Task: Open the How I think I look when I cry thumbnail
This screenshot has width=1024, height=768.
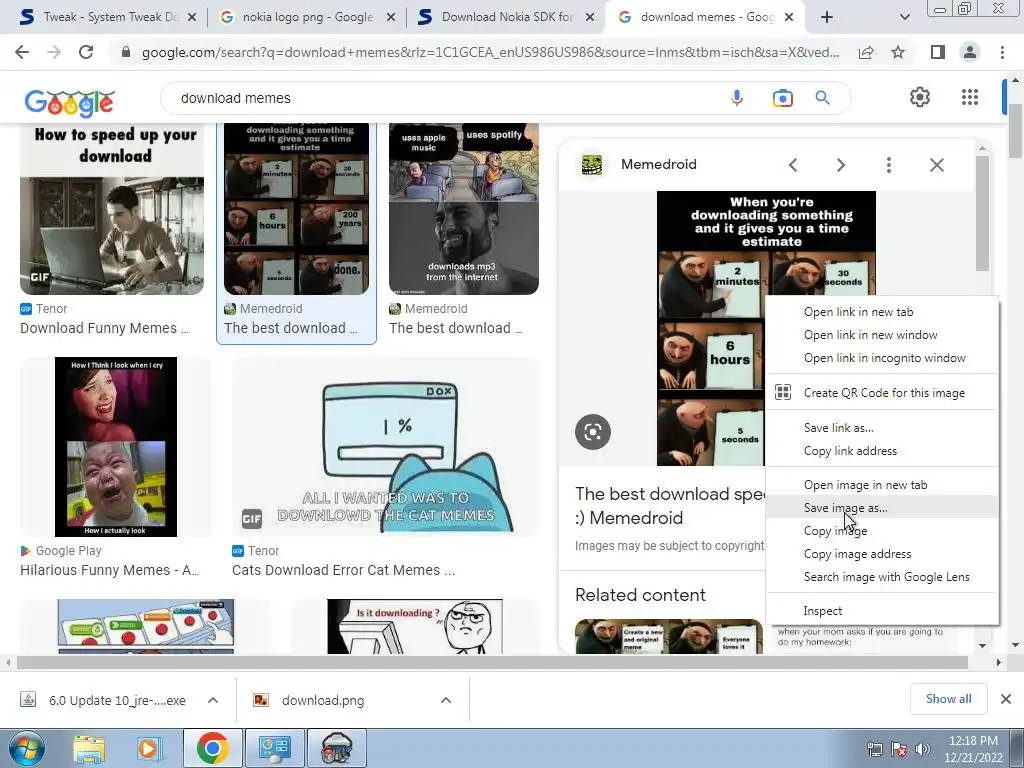Action: click(x=116, y=447)
